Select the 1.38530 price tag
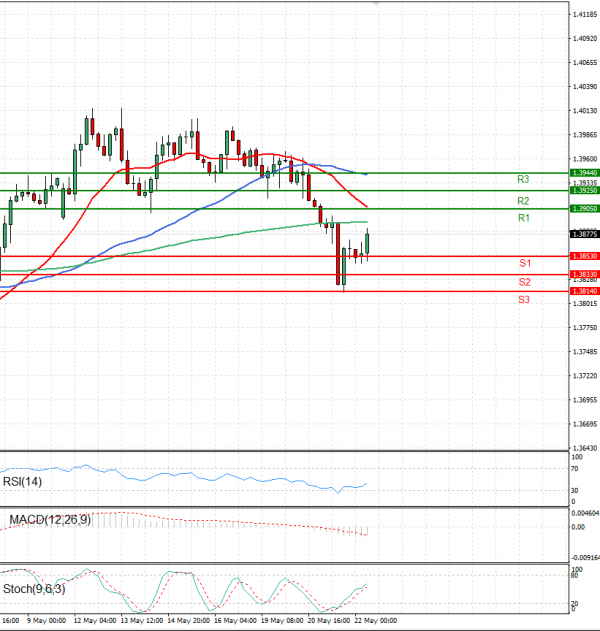Image resolution: width=600 pixels, height=631 pixels. (x=585, y=256)
